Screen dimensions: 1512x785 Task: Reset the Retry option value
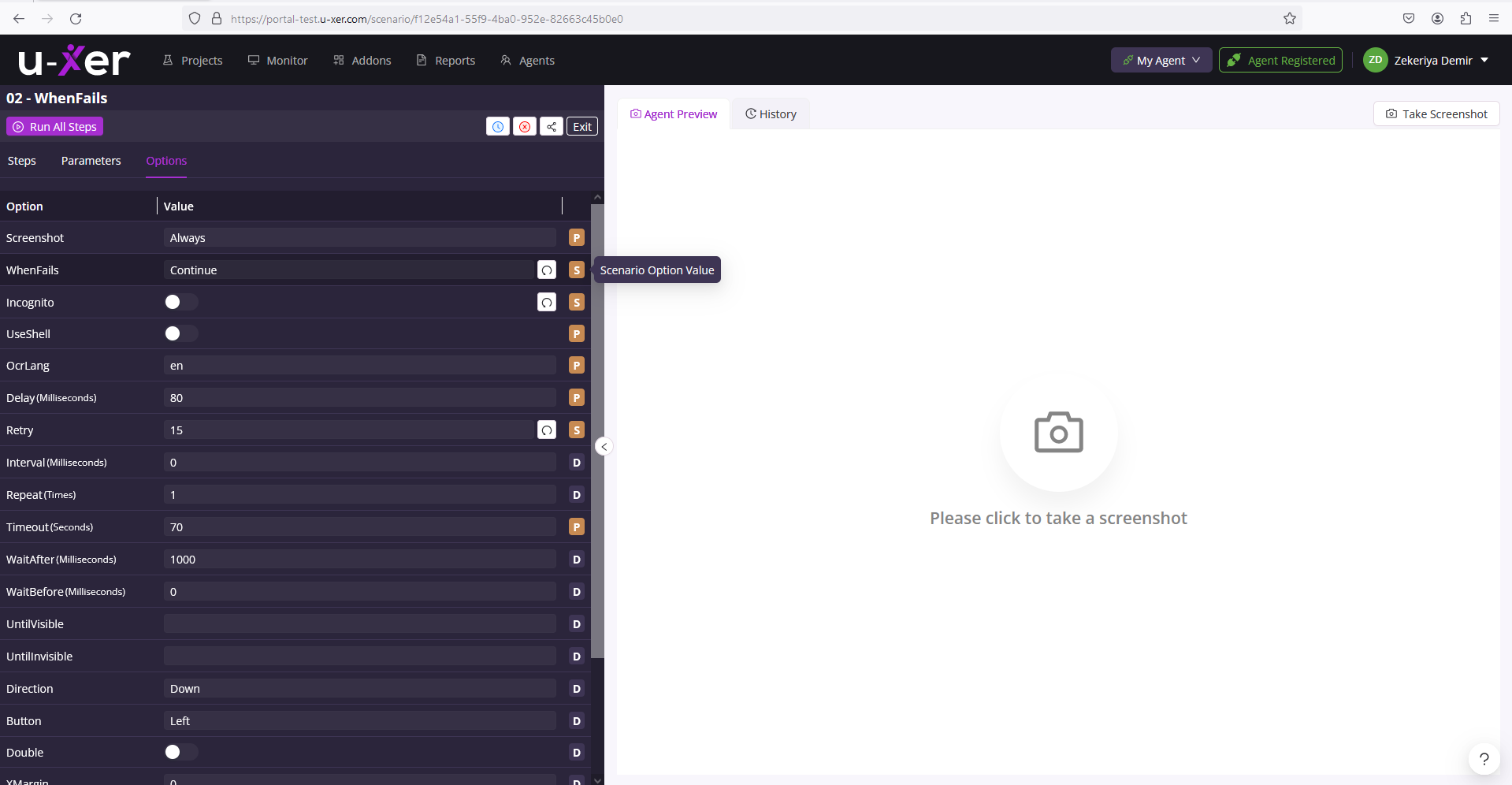pos(547,430)
